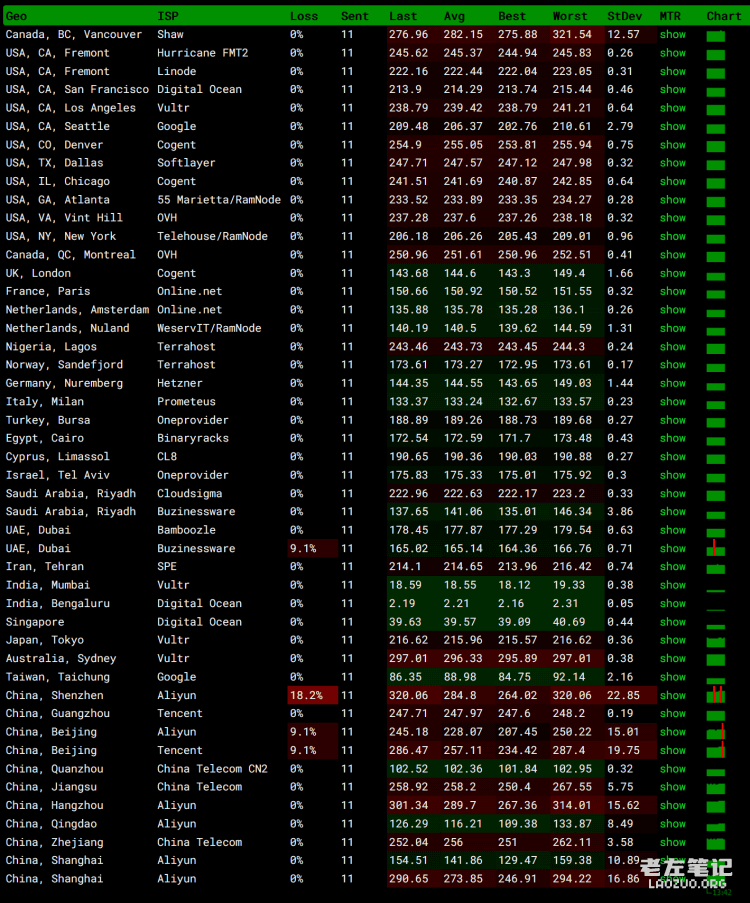The height and width of the screenshot is (903, 750).
Task: Show MTR for Denver Cogent
Action: click(673, 145)
